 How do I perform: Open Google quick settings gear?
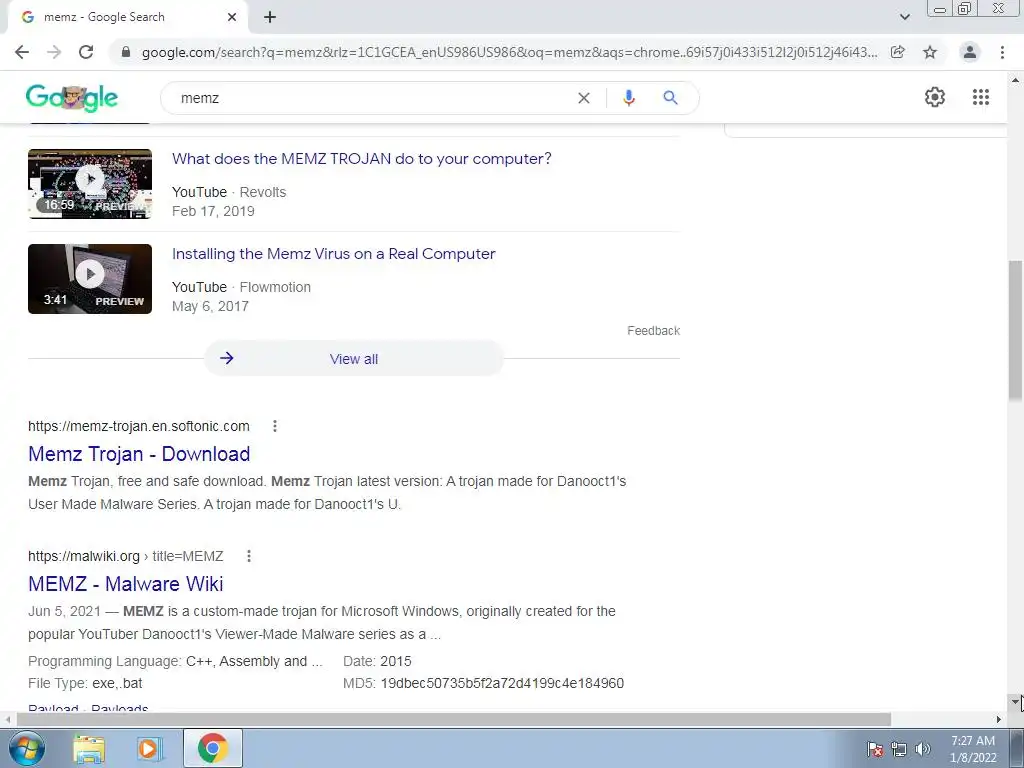point(935,97)
